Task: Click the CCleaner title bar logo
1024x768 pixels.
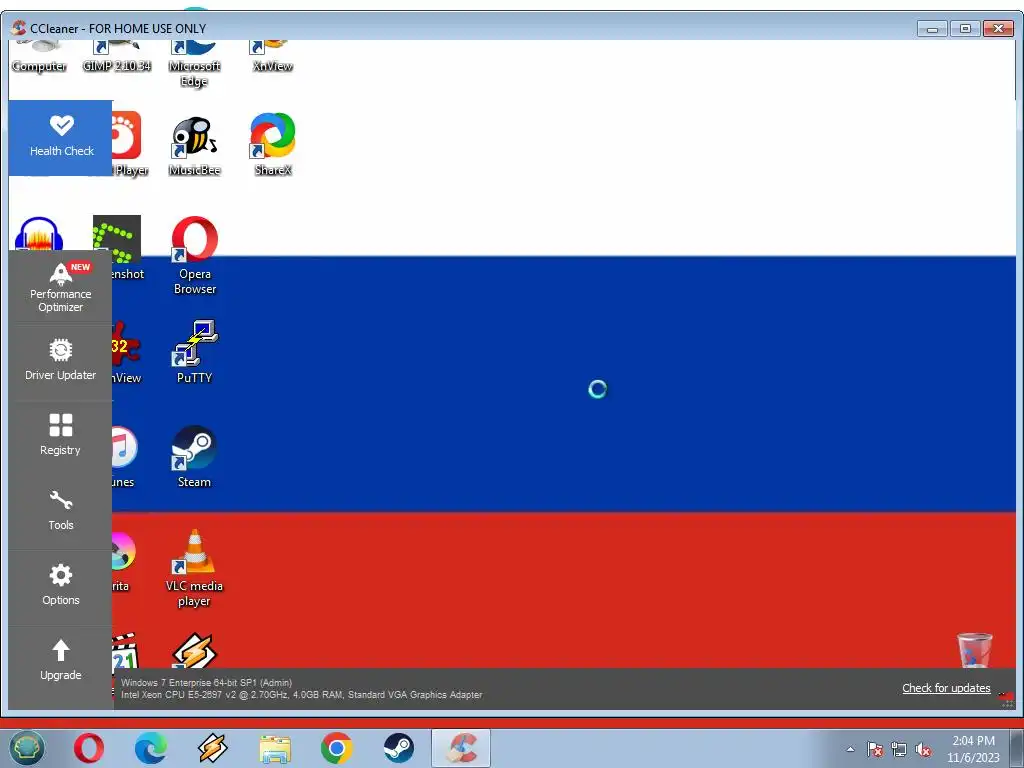Action: [x=19, y=28]
